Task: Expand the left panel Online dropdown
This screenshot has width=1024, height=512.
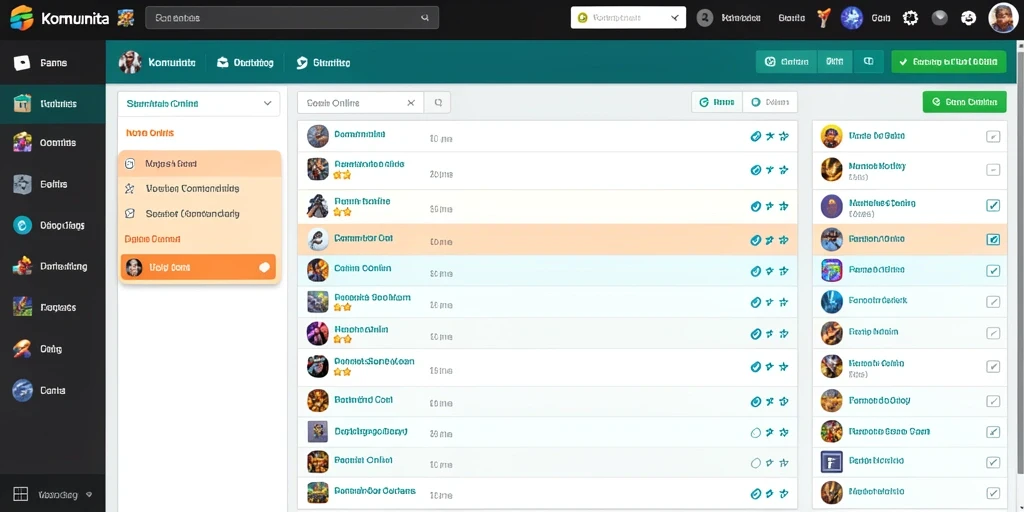Action: tap(199, 103)
